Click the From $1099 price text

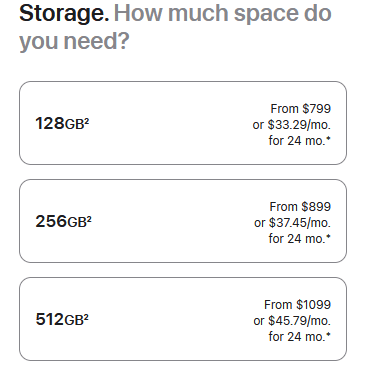(297, 305)
